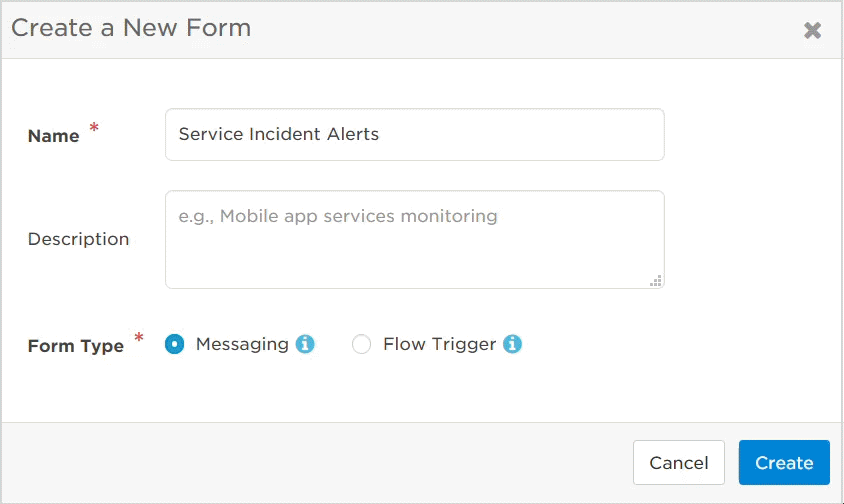Click the Flow Trigger option label text
844x504 pixels.
(439, 344)
